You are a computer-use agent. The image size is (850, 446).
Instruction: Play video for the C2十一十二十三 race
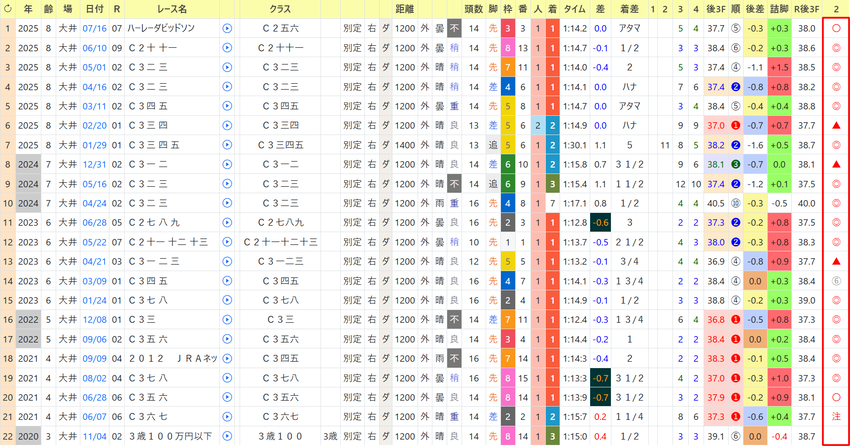tap(227, 242)
